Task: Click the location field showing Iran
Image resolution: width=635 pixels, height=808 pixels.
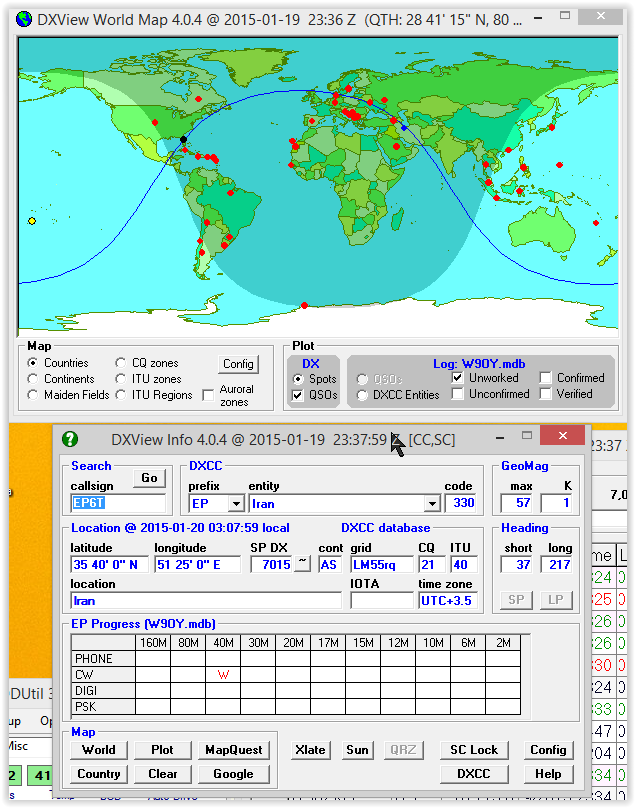Action: [206, 600]
